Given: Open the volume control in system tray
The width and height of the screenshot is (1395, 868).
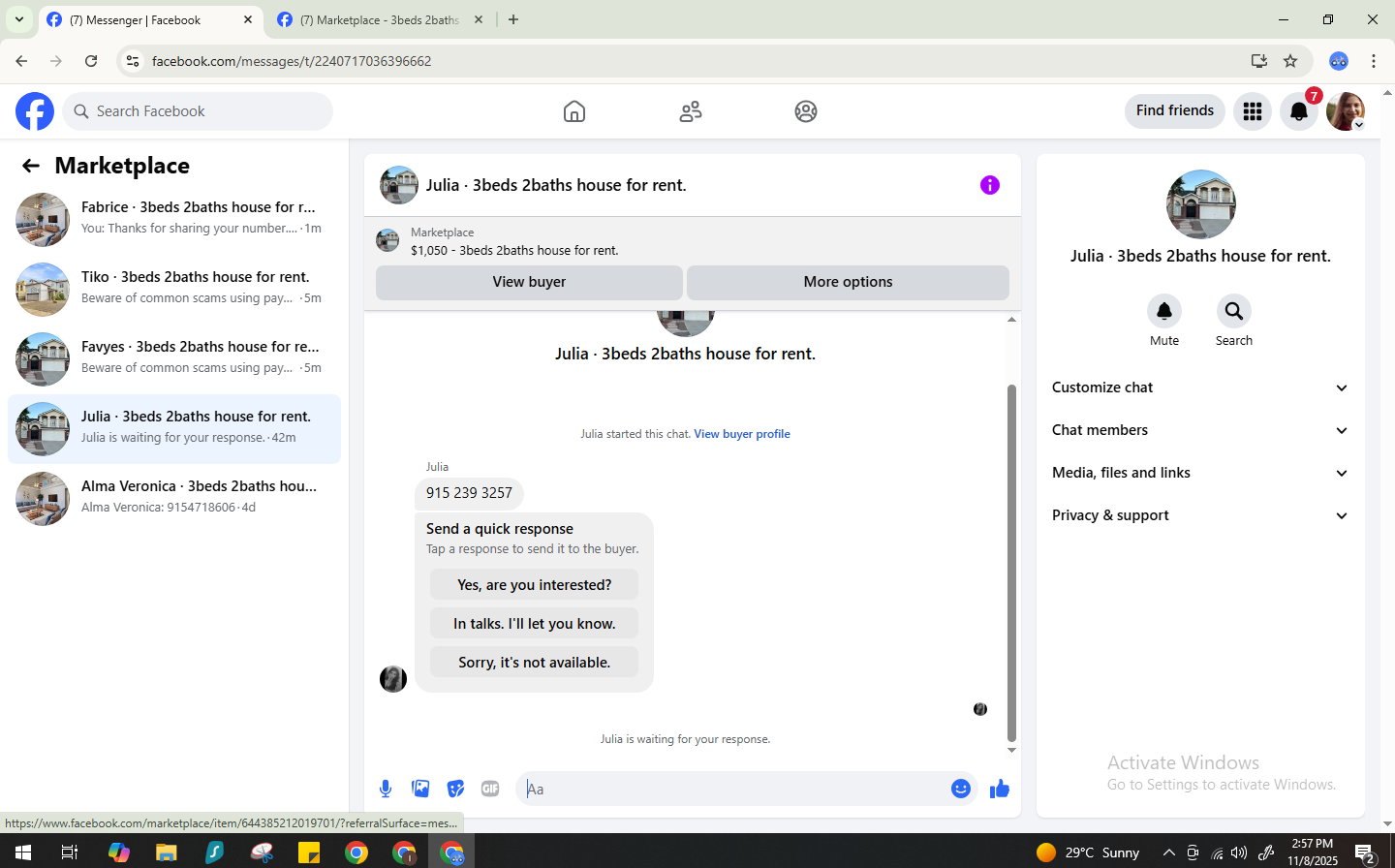Looking at the screenshot, I should click(1239, 852).
